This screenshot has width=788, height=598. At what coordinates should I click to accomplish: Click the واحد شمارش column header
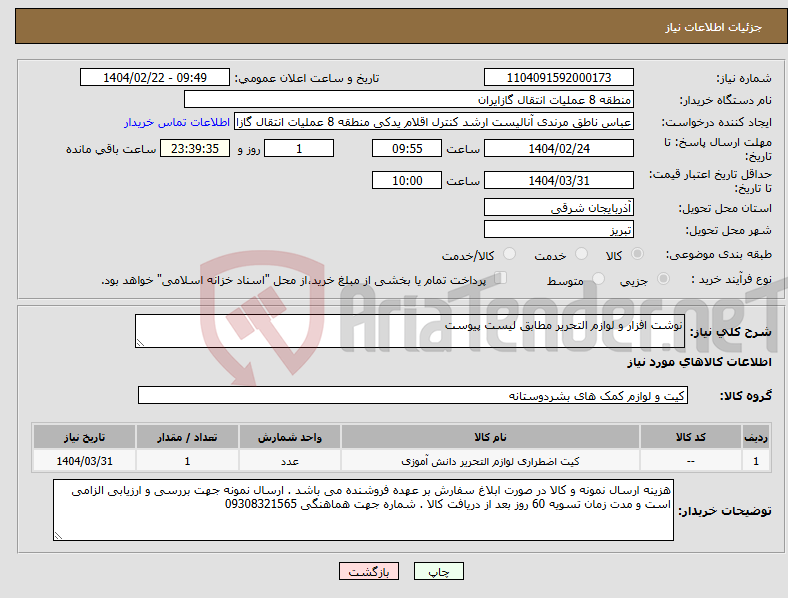tap(290, 437)
